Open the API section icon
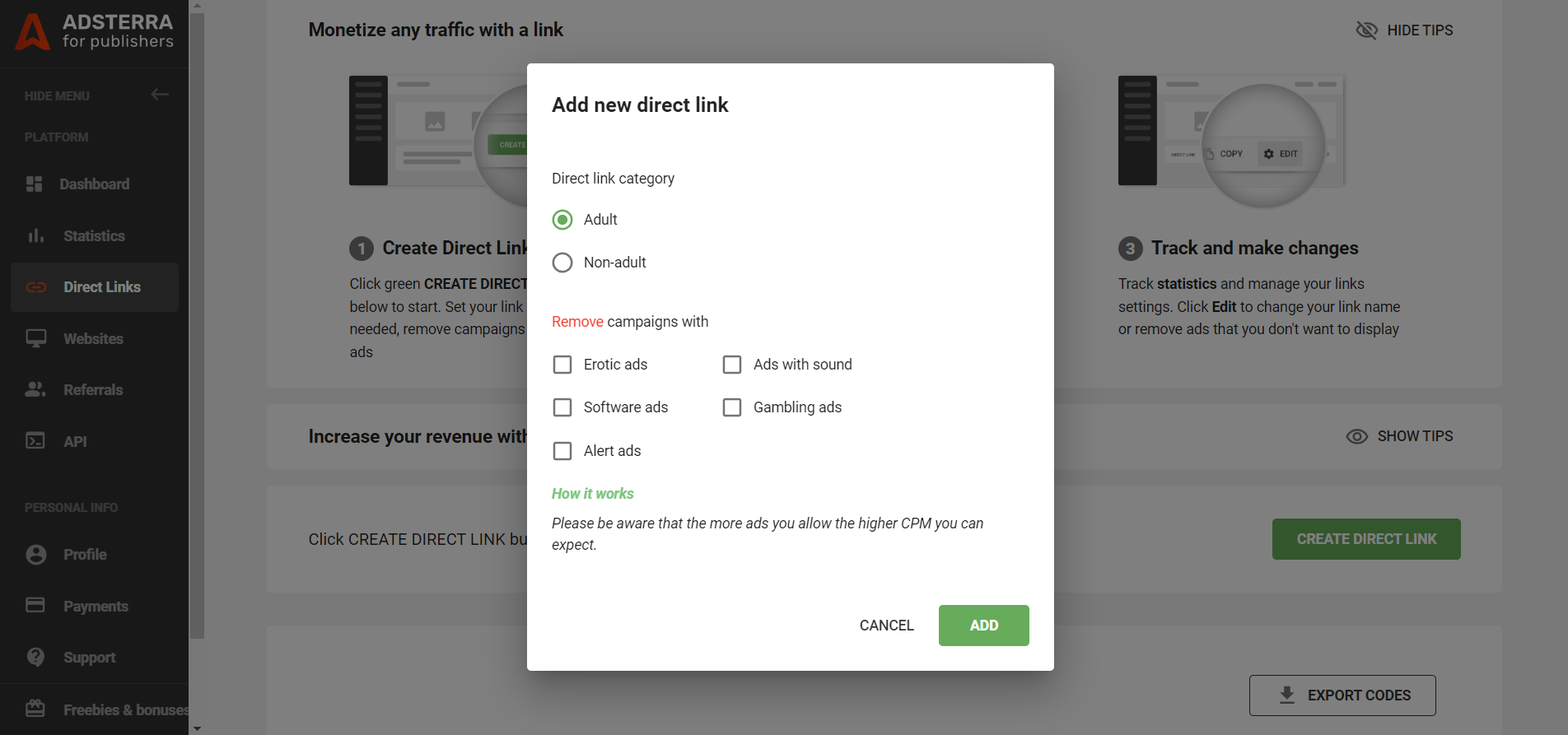 (35, 441)
